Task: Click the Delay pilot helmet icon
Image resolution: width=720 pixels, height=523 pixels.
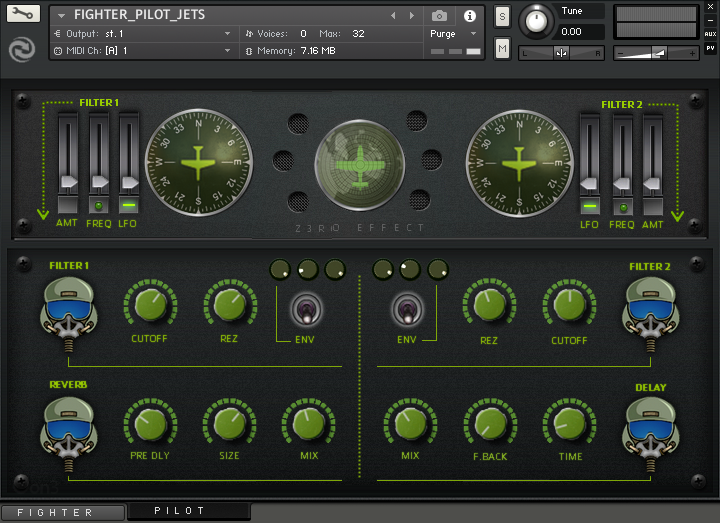Action: (651, 434)
